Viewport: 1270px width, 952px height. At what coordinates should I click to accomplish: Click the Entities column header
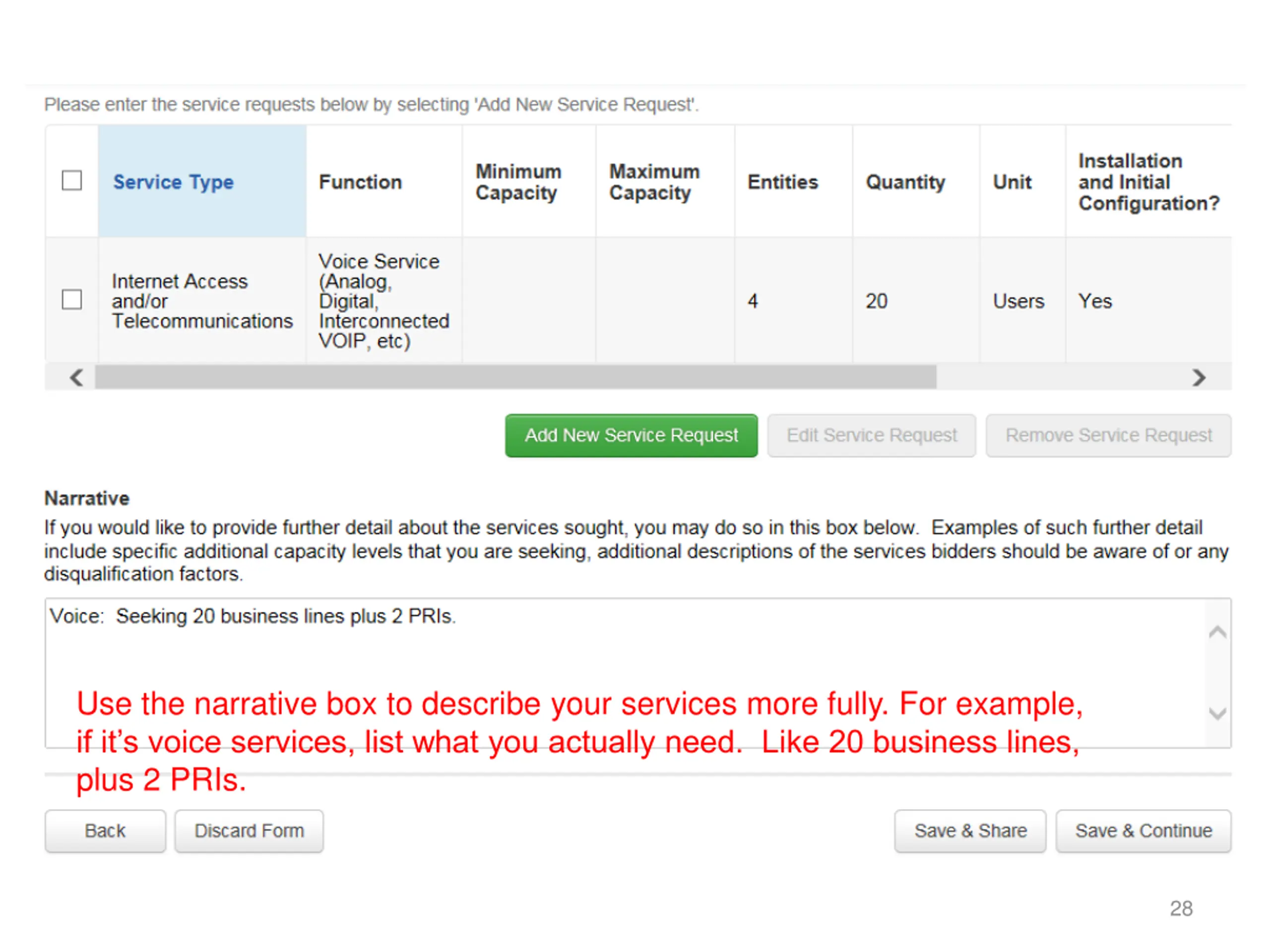(793, 181)
